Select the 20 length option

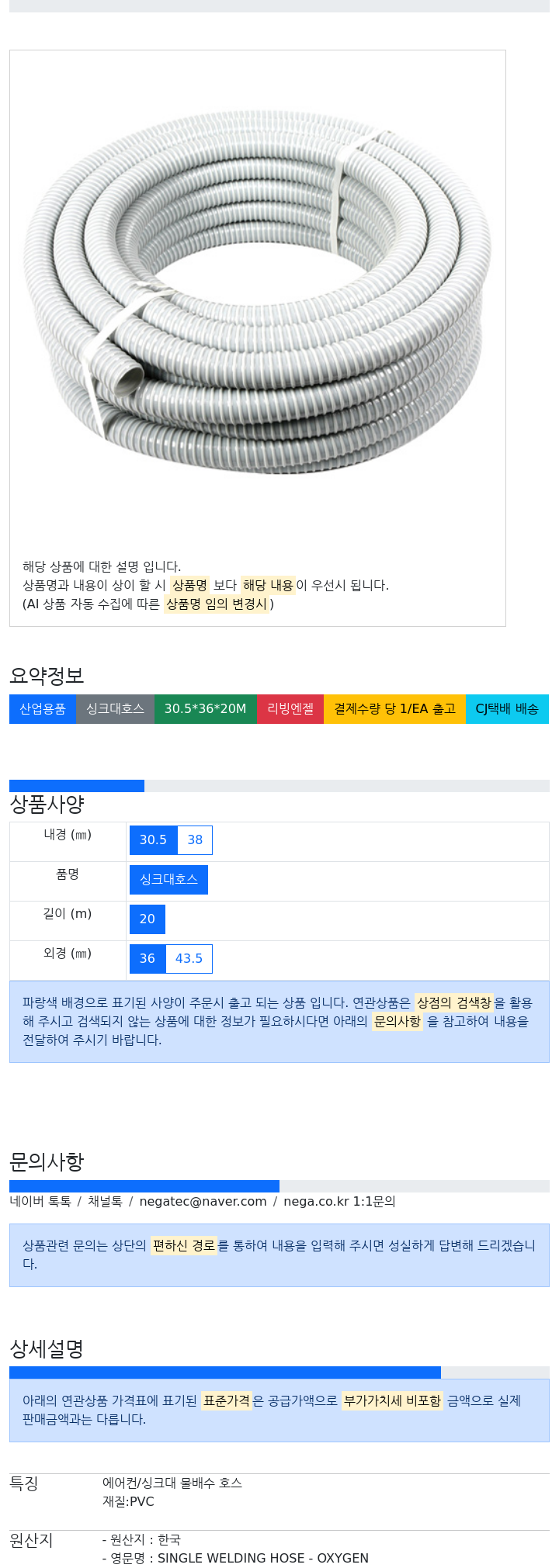148,919
